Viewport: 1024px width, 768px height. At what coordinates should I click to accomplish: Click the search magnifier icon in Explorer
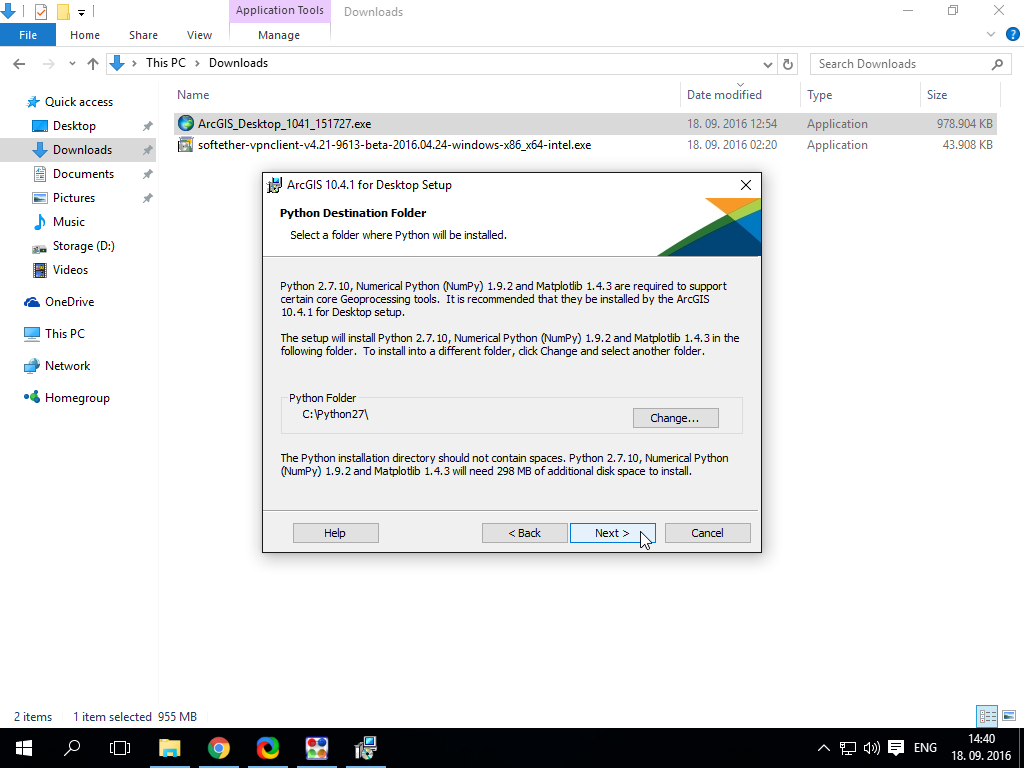(997, 64)
